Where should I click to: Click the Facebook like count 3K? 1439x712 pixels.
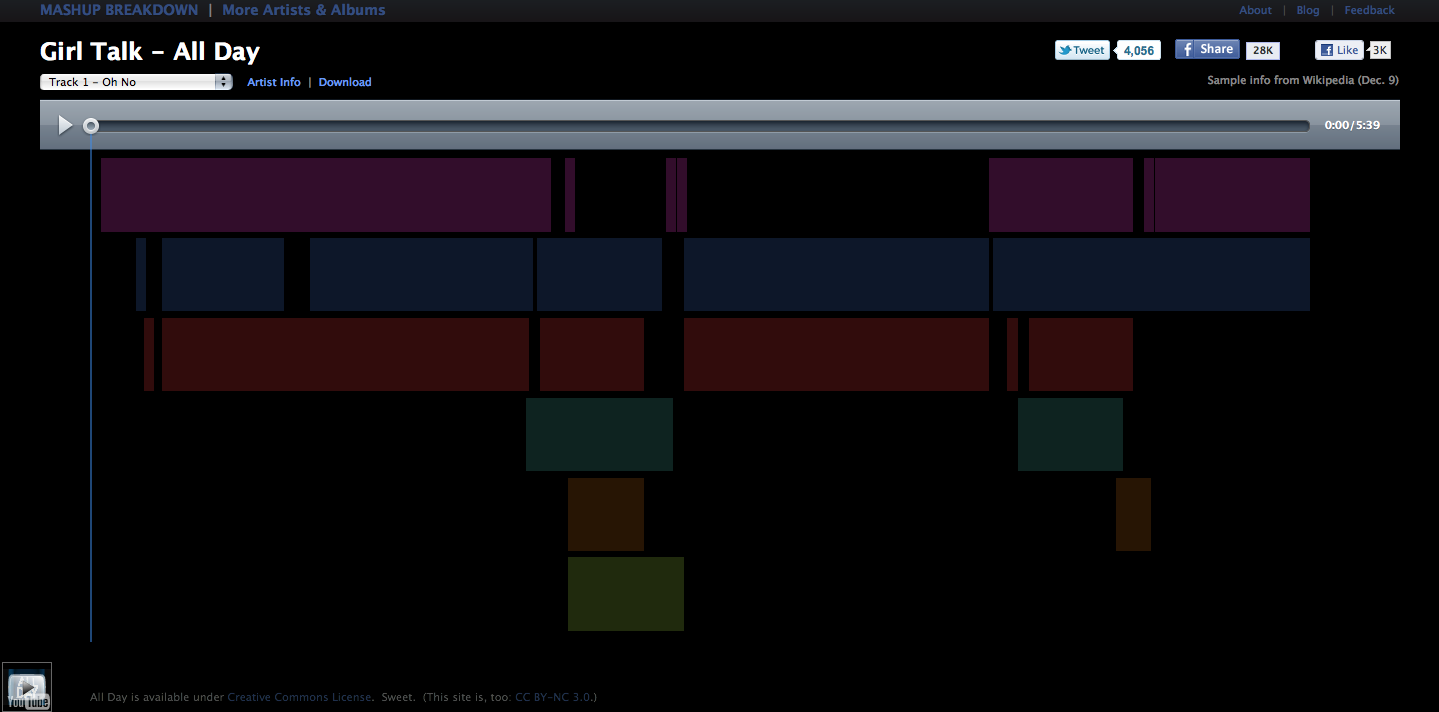click(x=1380, y=50)
